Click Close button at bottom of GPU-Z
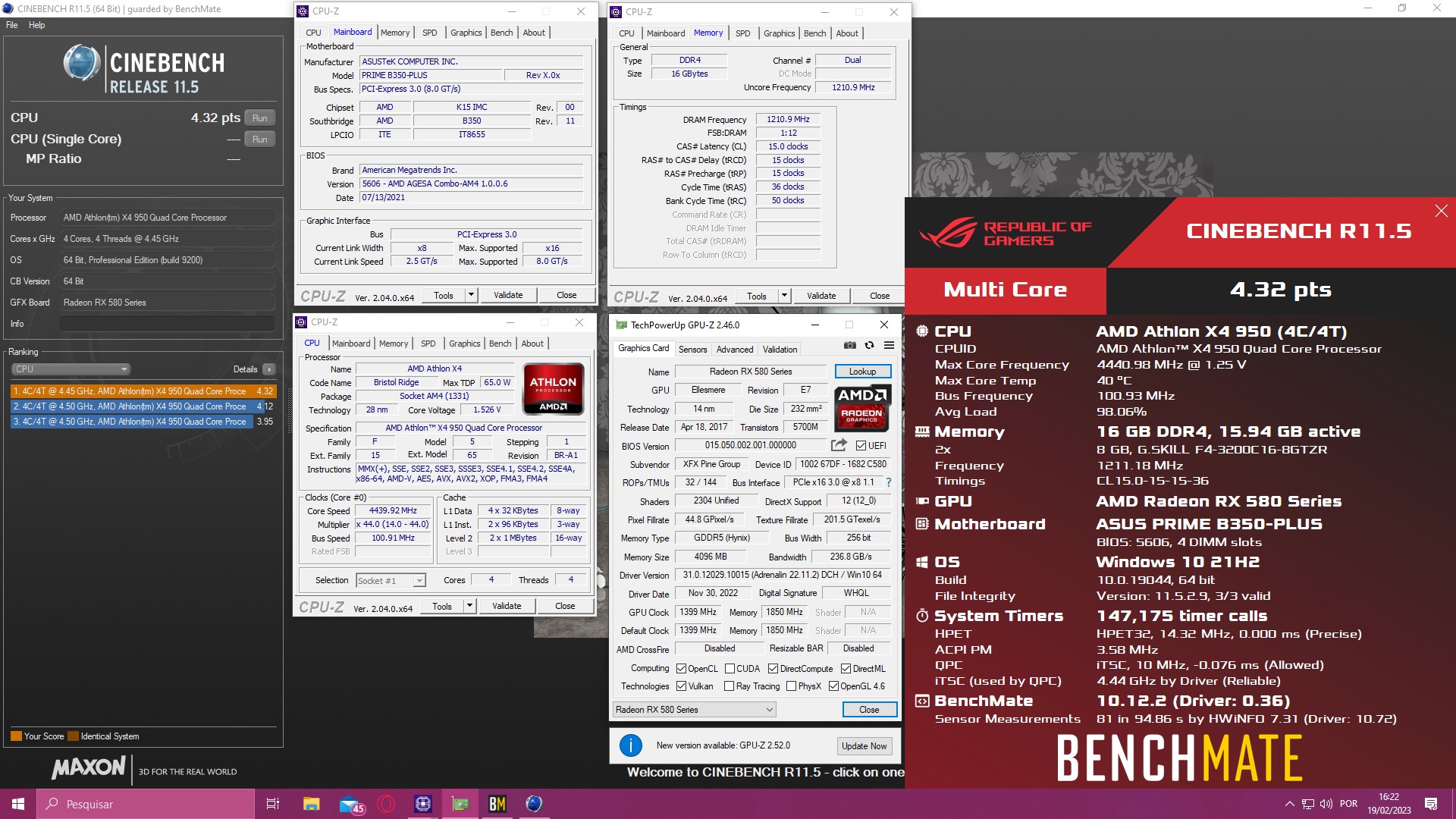The image size is (1456, 819). coord(869,710)
